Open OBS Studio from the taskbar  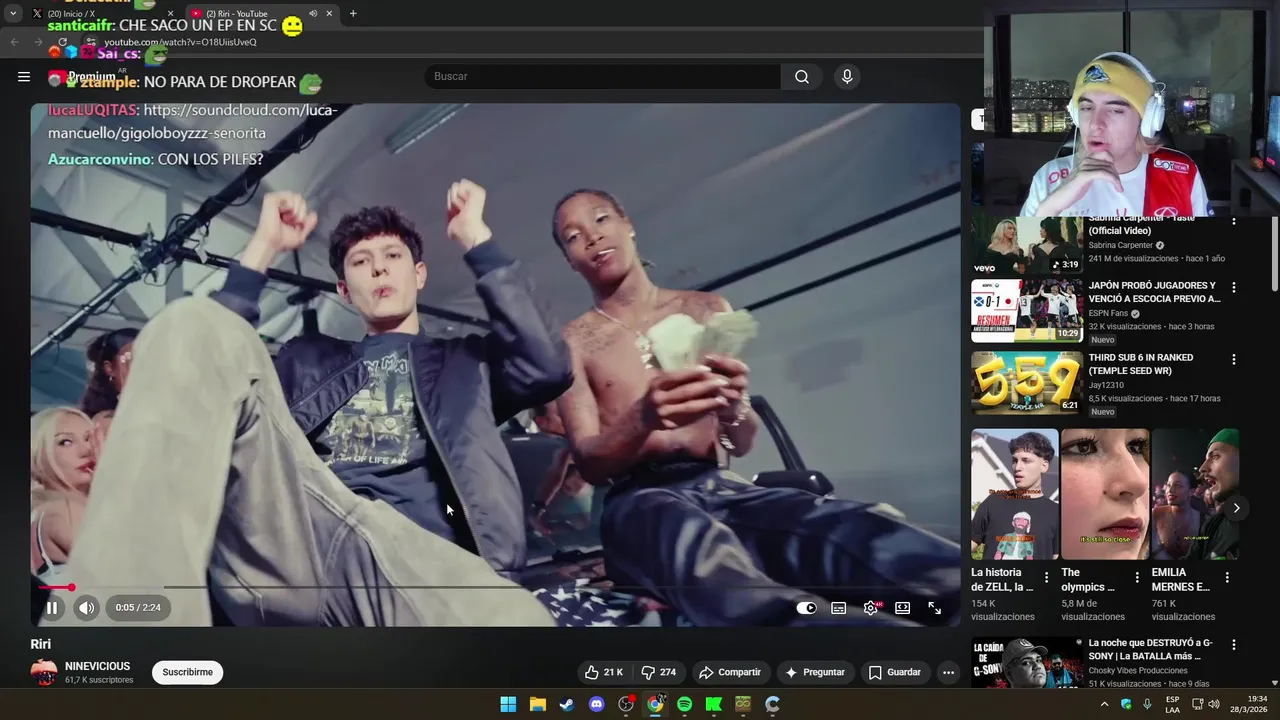[626, 704]
